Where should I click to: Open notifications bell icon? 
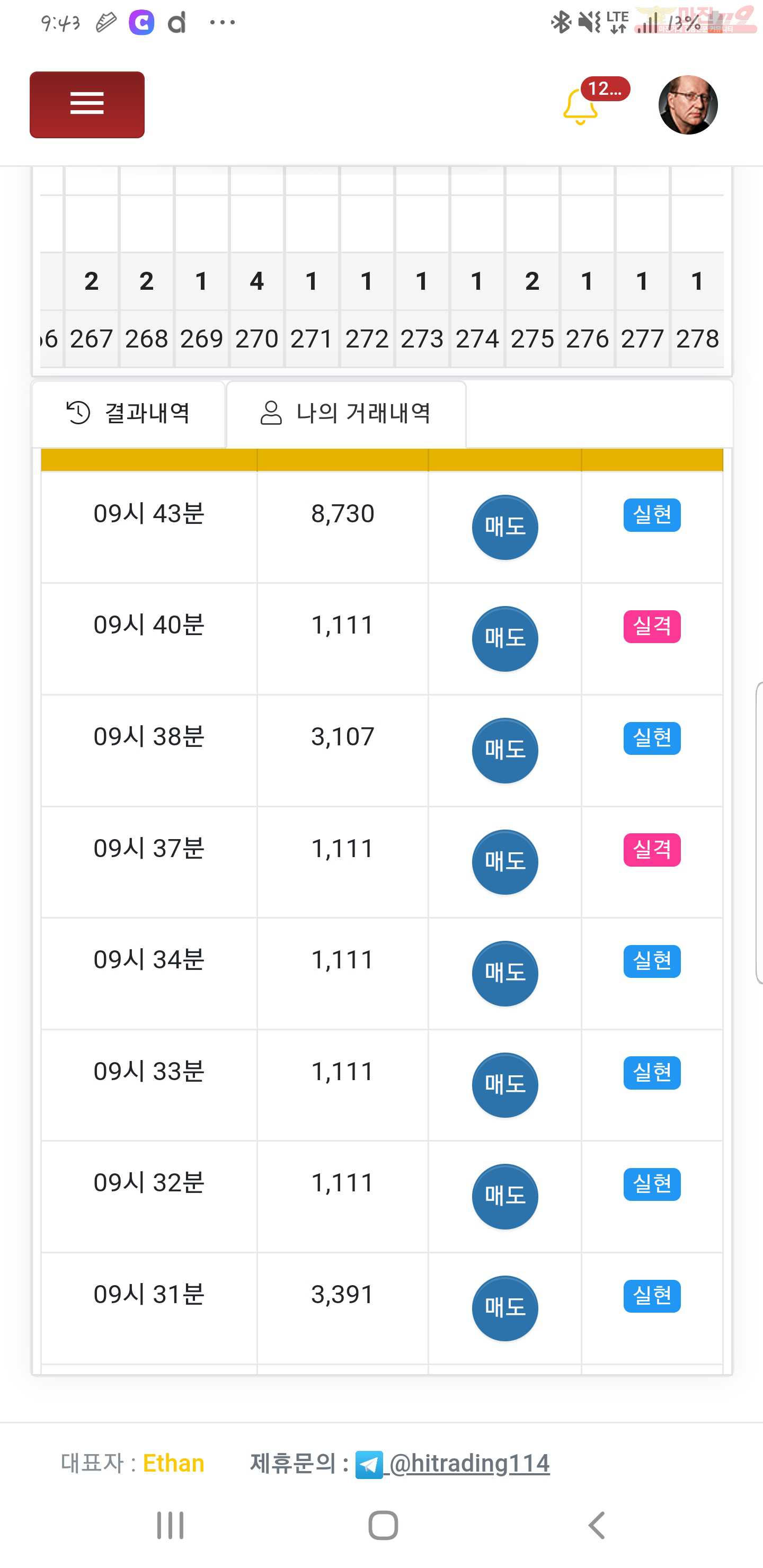580,106
